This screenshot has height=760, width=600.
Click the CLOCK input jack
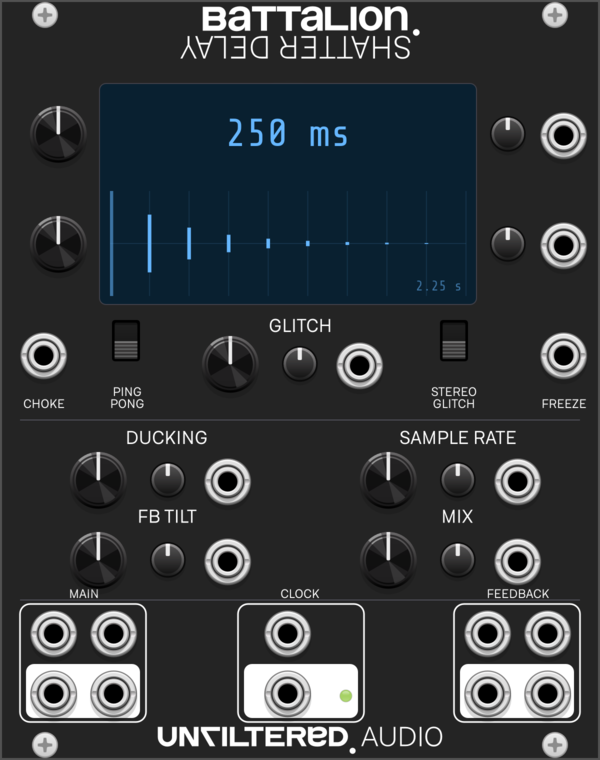pyautogui.click(x=287, y=633)
